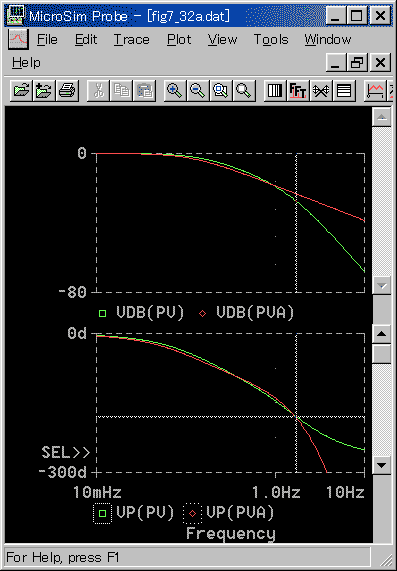This screenshot has height=571, width=397.
Task: Click the lower plot scrollbar down arrow
Action: pos(381,465)
